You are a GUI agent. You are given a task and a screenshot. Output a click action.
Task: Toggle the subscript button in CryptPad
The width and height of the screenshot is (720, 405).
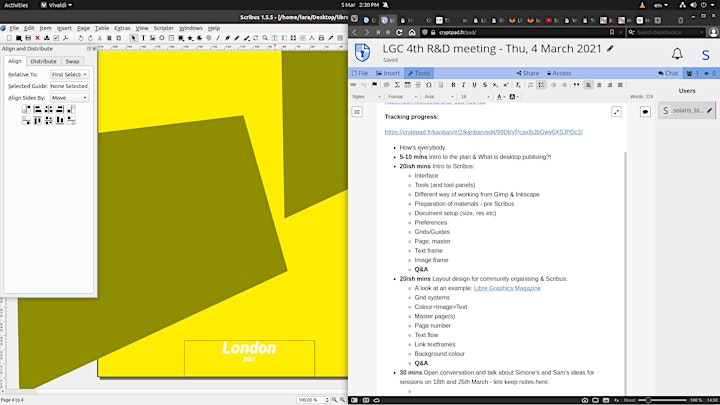pyautogui.click(x=495, y=85)
